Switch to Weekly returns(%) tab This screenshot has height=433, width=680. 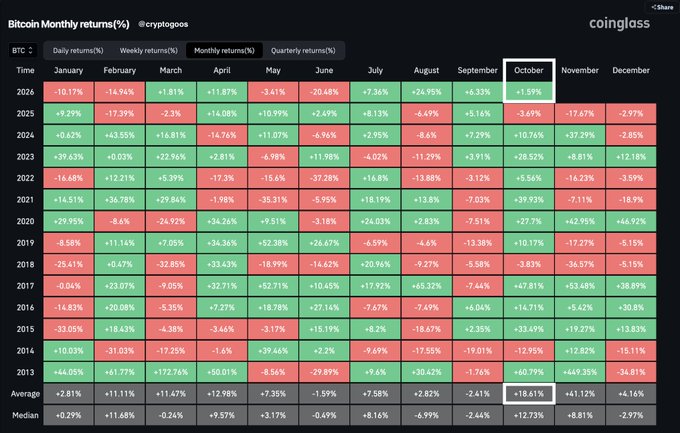tap(149, 50)
